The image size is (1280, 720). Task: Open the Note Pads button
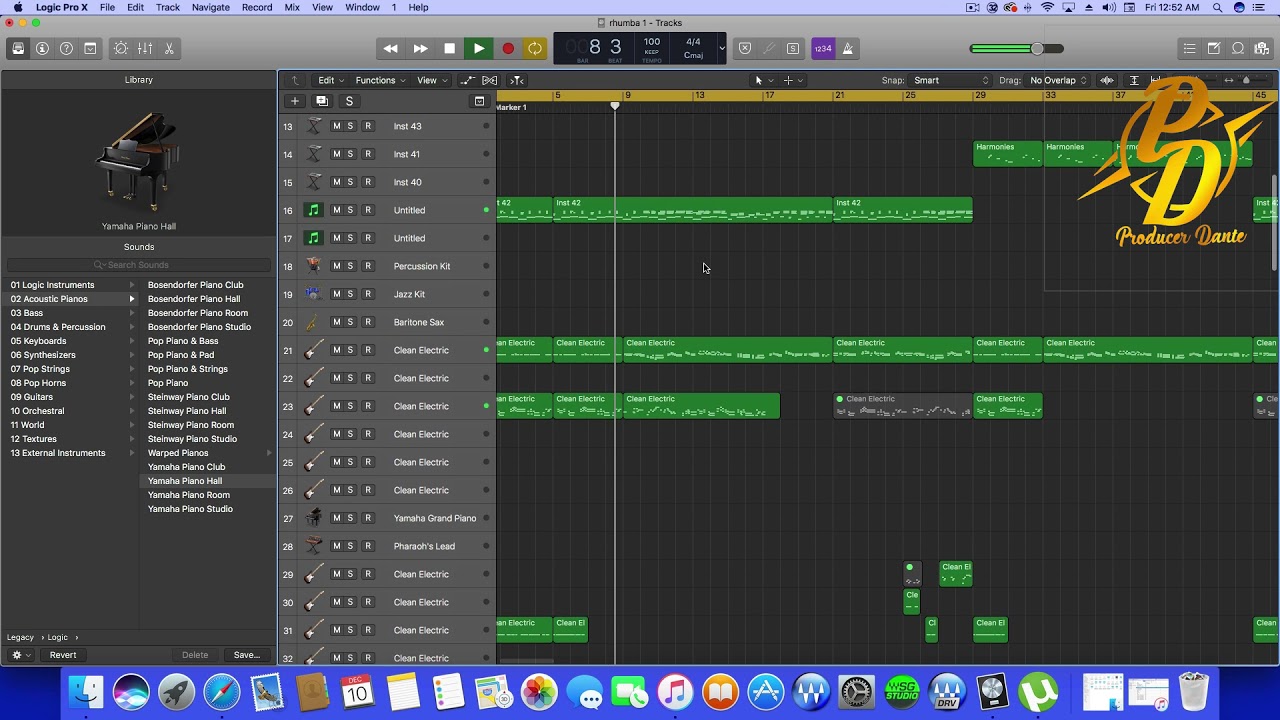click(x=1213, y=48)
